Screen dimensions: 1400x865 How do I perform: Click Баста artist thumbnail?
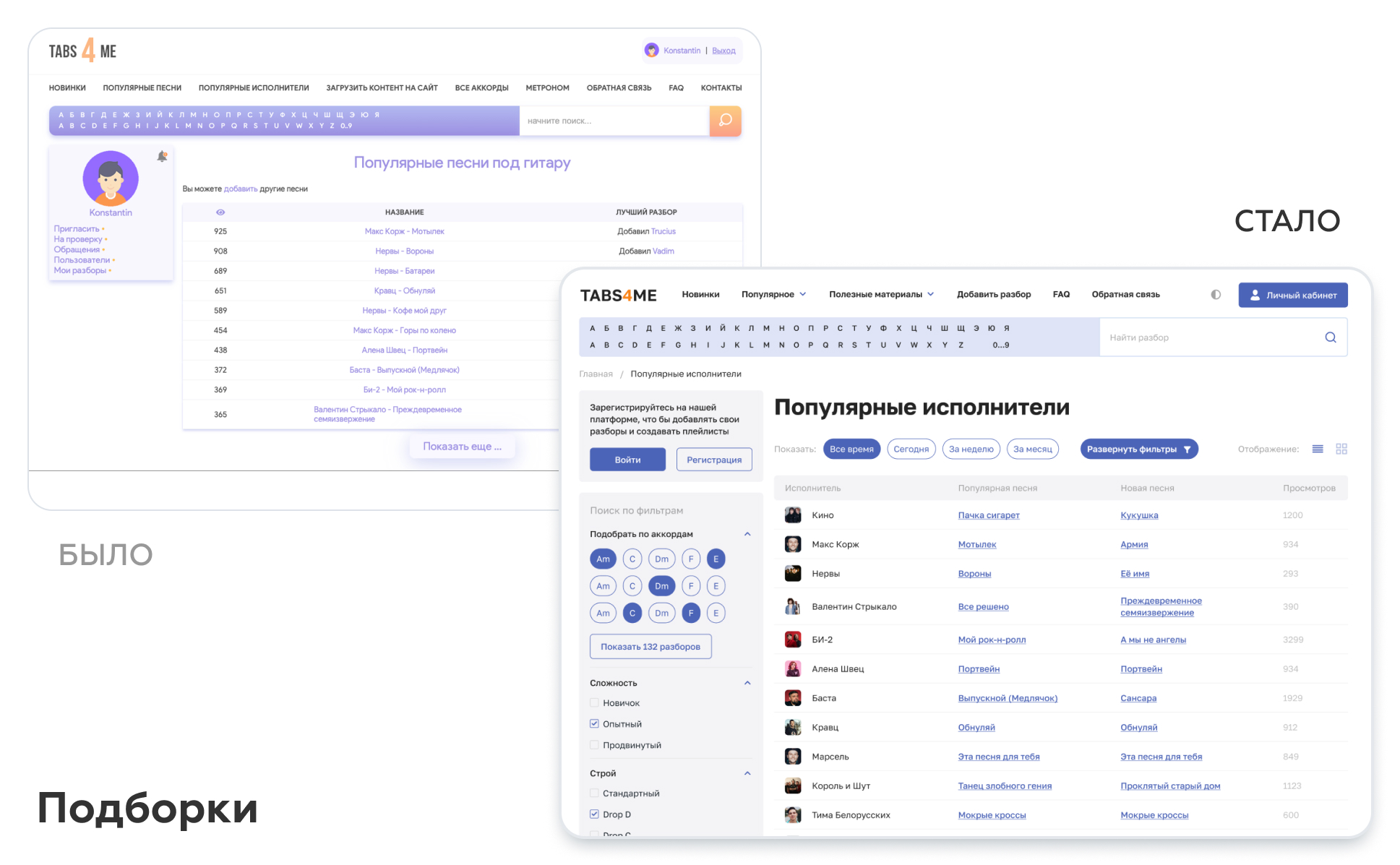793,698
